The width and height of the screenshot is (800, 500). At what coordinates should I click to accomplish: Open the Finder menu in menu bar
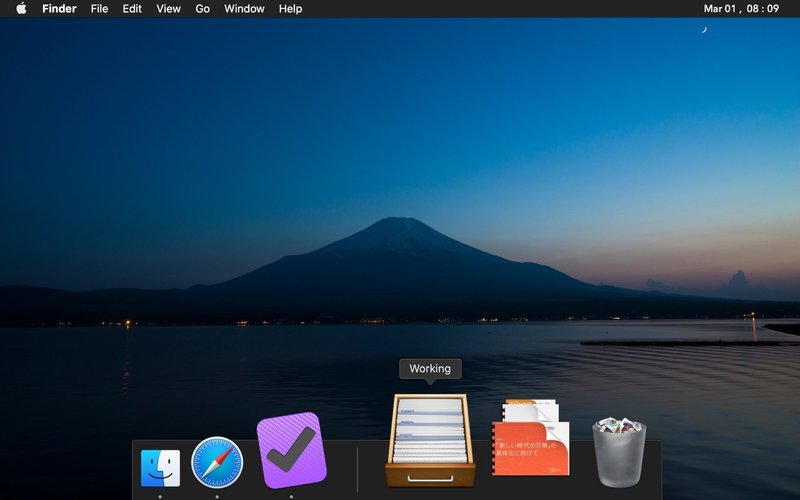tap(59, 9)
